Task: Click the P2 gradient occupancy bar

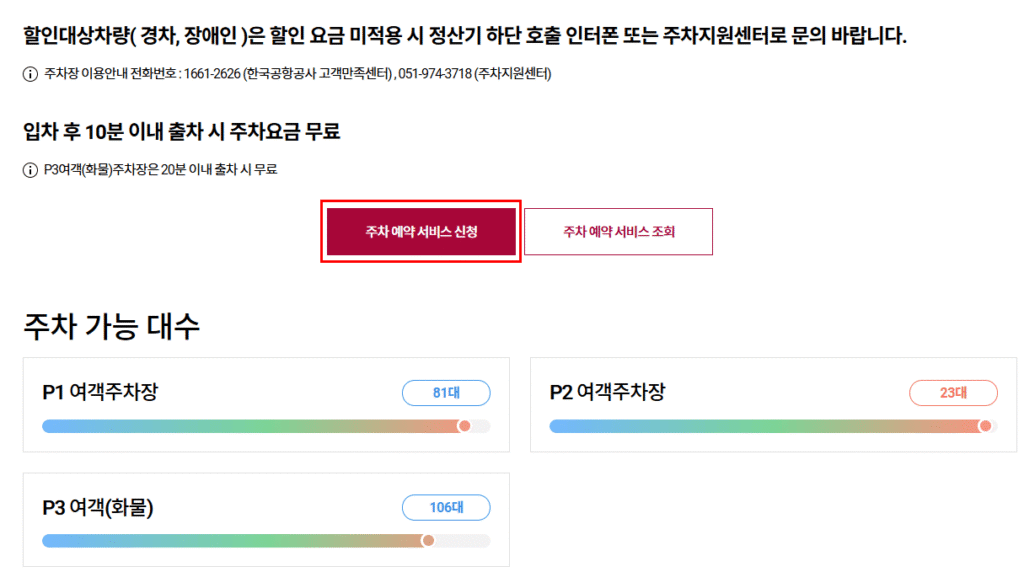Action: (x=760, y=426)
